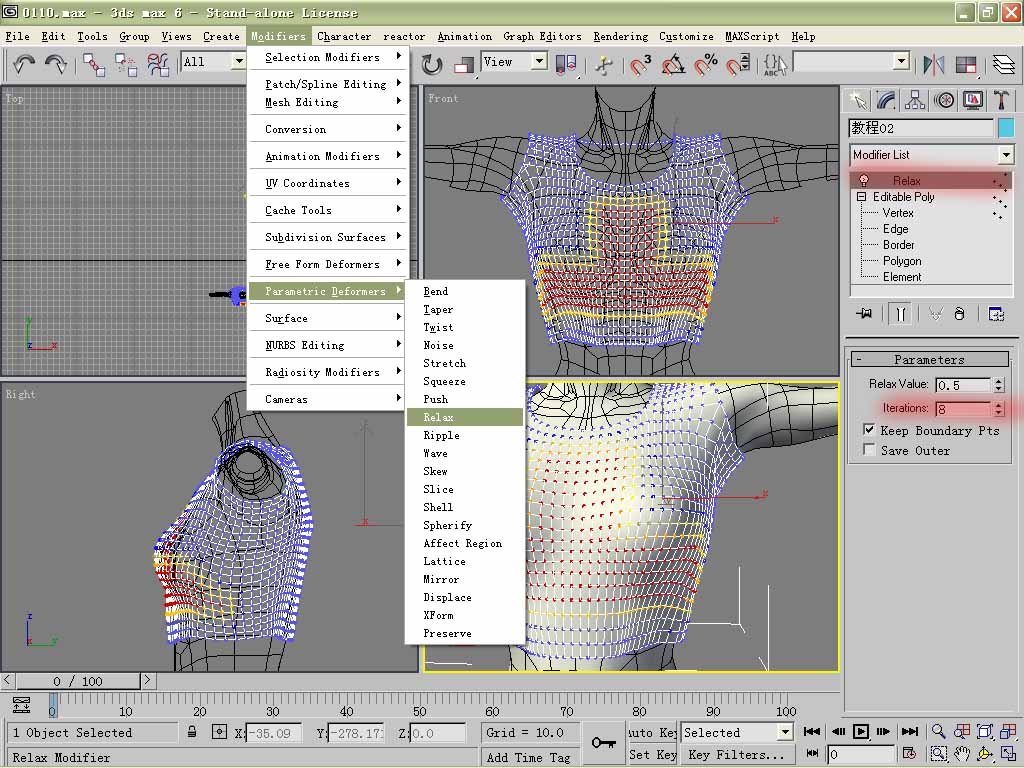The image size is (1024, 768).
Task: Toggle the Spinner Snap magnet
Action: [x=738, y=65]
